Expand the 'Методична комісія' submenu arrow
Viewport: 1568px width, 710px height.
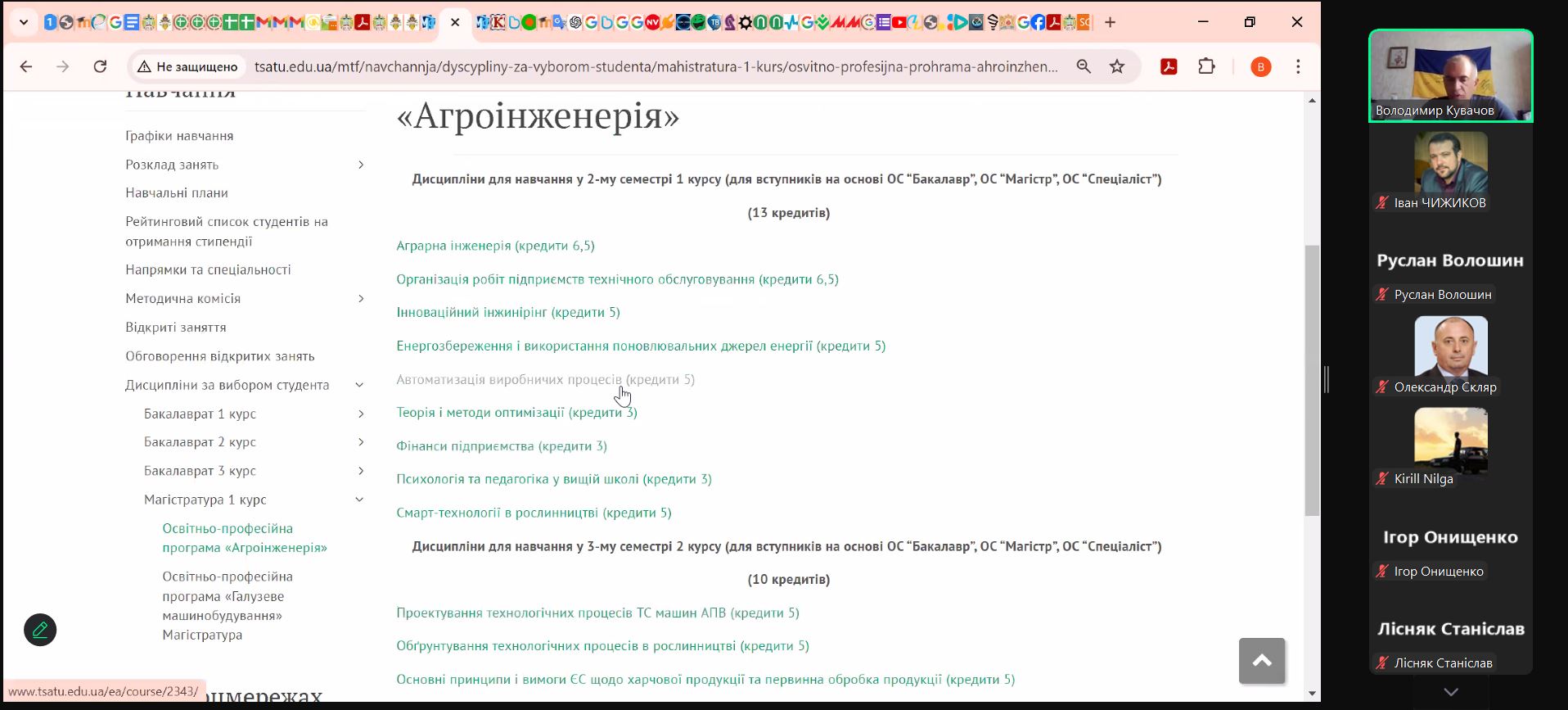click(x=361, y=298)
